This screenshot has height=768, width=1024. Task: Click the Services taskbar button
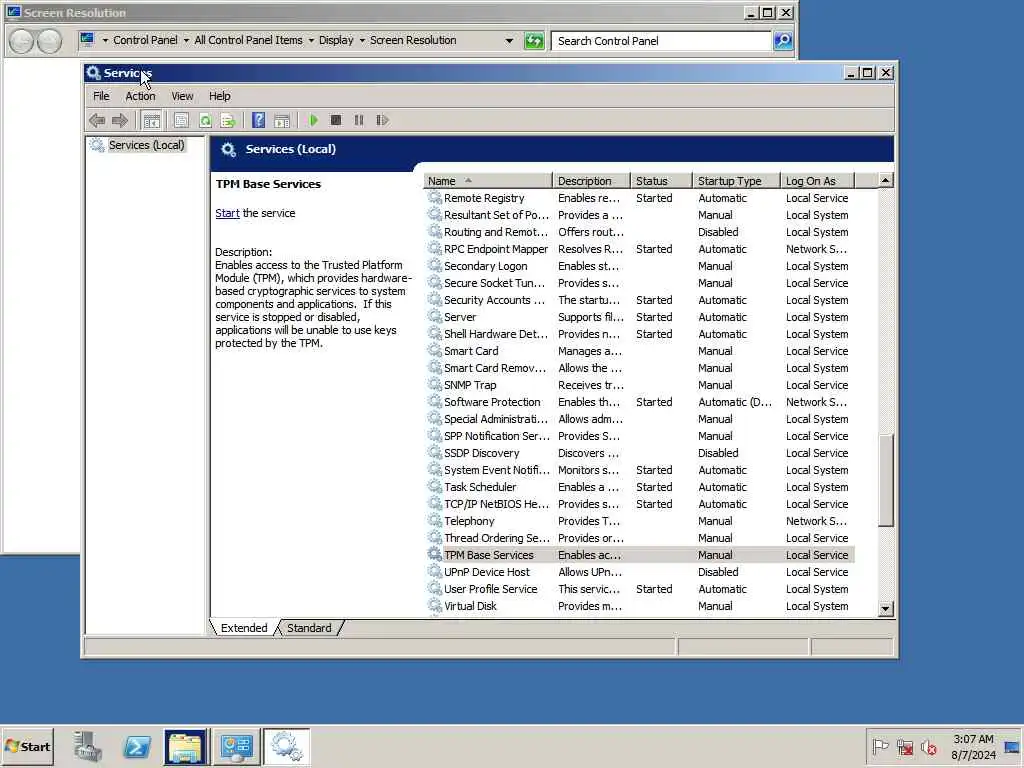(x=286, y=746)
